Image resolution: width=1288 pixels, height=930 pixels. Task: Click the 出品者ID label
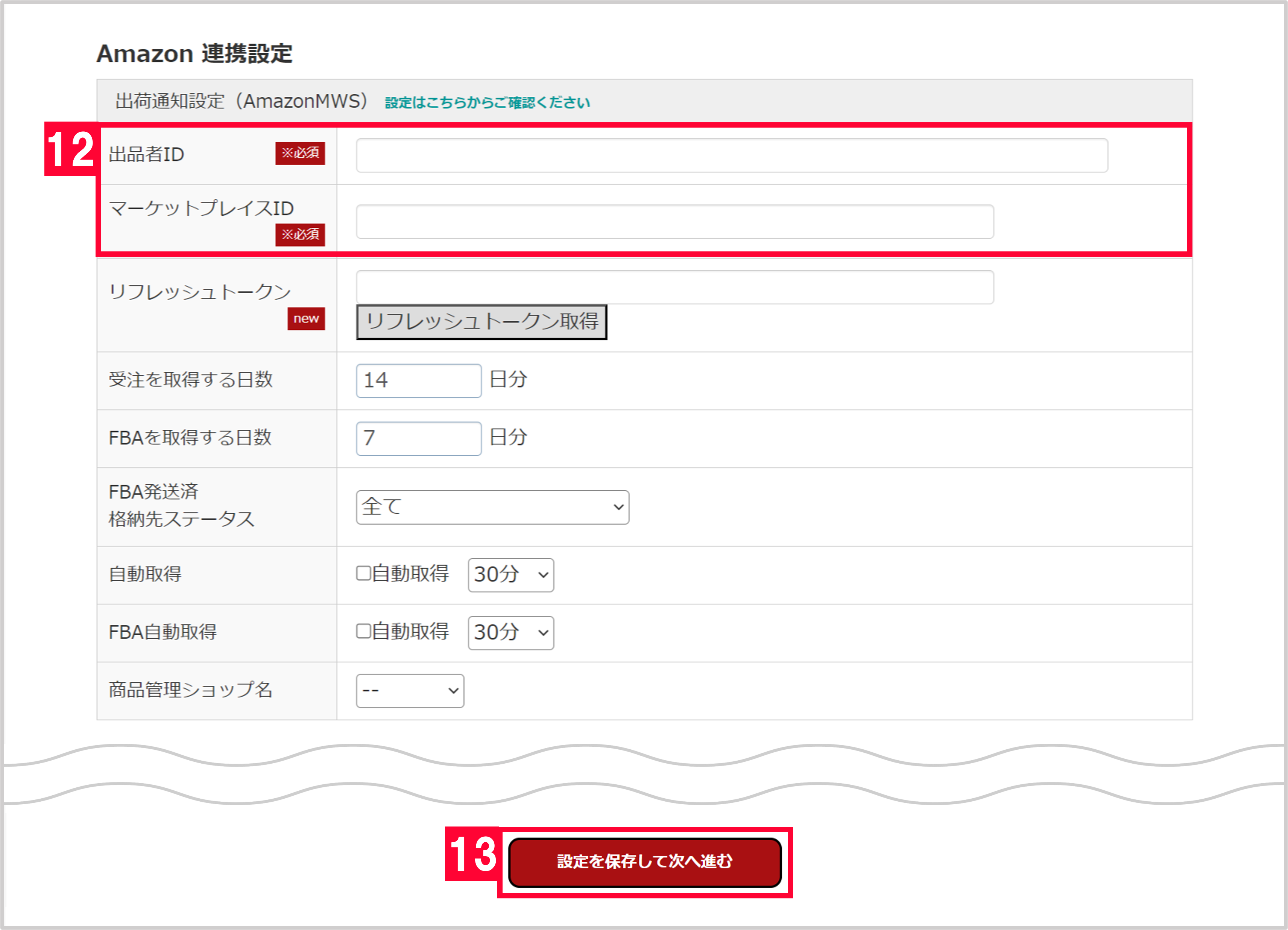pos(147,155)
